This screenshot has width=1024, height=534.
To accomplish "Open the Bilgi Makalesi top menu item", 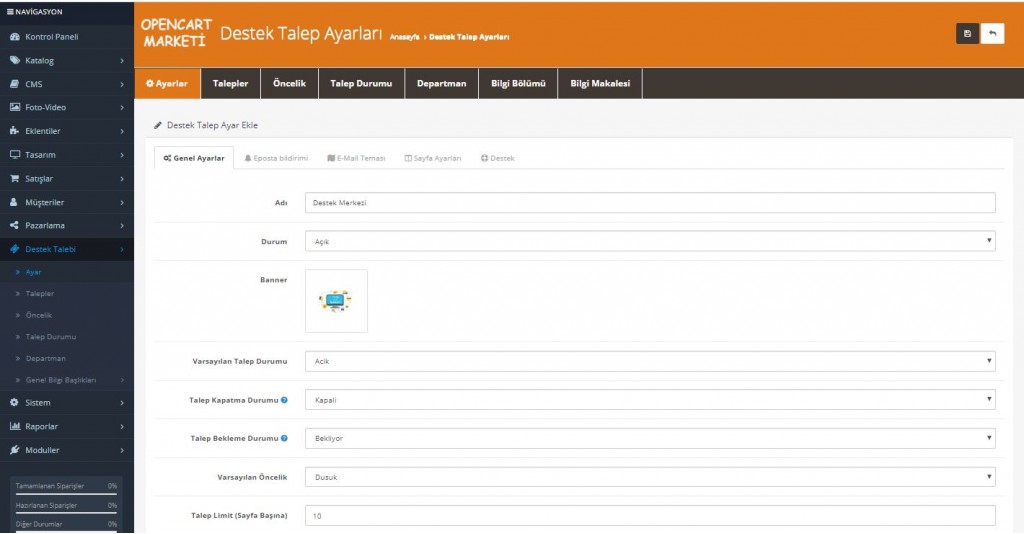I will [600, 83].
